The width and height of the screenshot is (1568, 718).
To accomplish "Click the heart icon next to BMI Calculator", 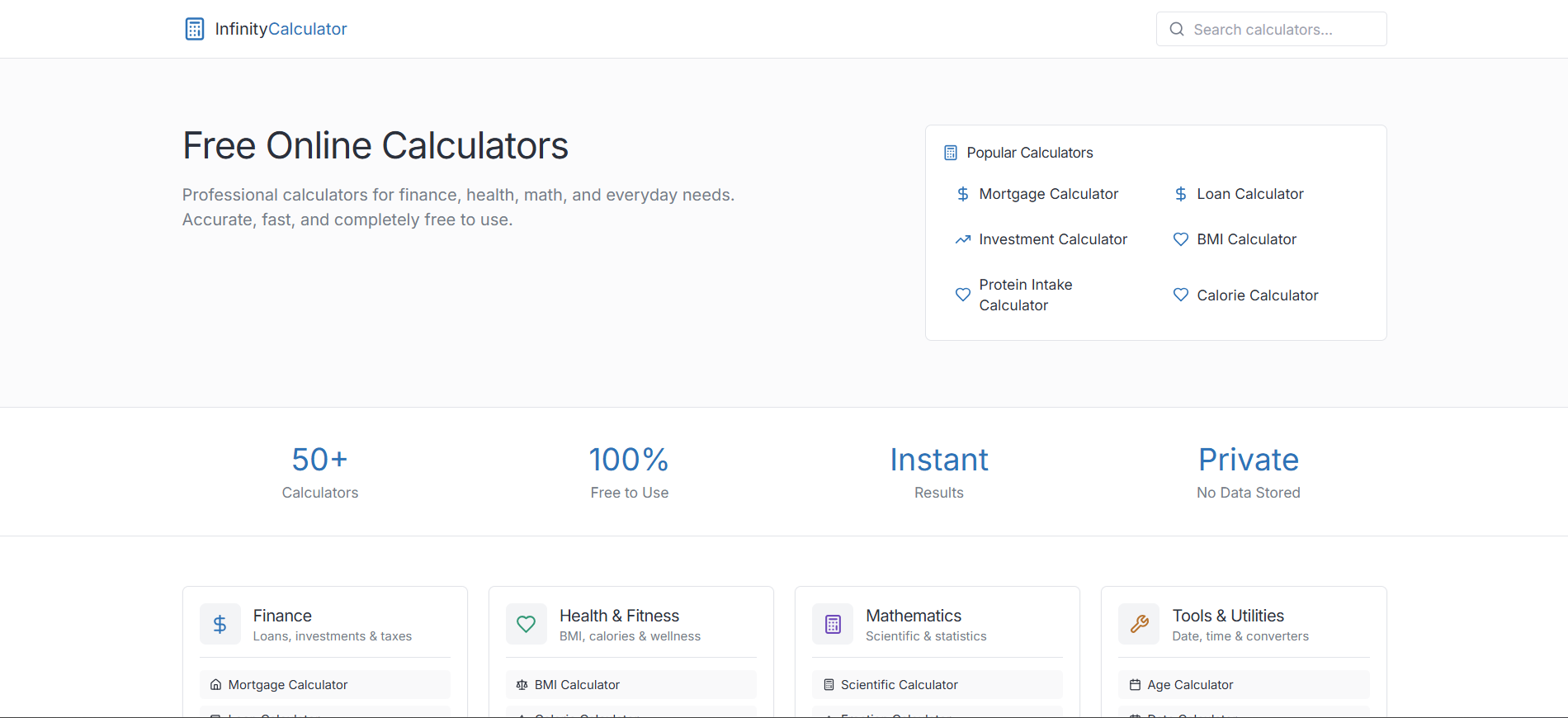I will 1180,239.
